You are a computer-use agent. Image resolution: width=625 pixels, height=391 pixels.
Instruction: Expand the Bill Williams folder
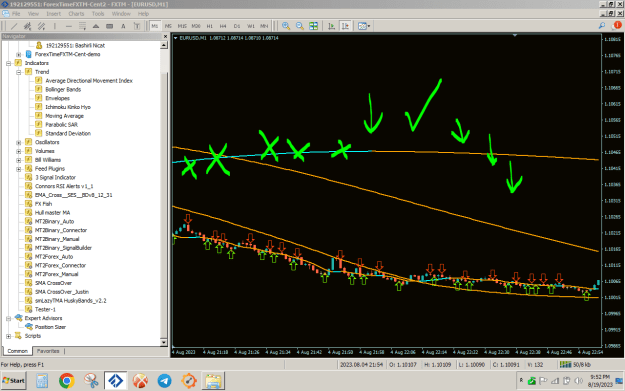click(18, 160)
